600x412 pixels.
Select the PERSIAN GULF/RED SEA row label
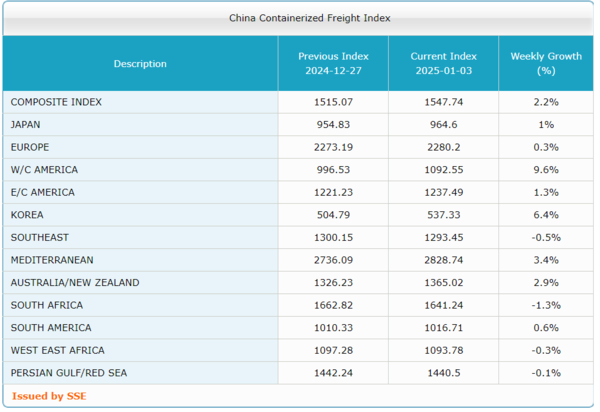(69, 373)
